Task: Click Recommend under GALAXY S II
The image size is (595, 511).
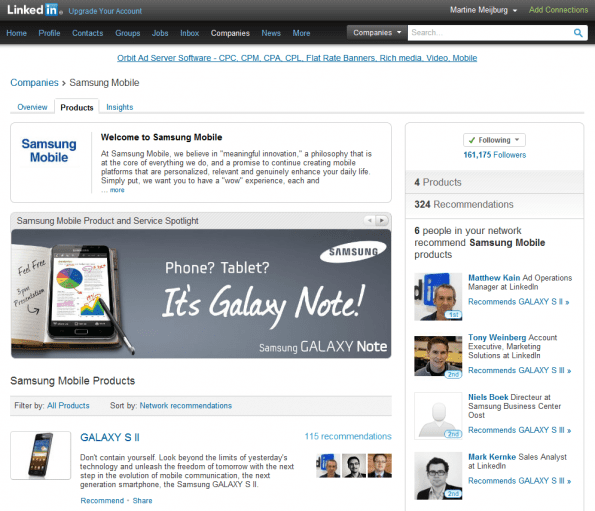Action: [x=102, y=500]
